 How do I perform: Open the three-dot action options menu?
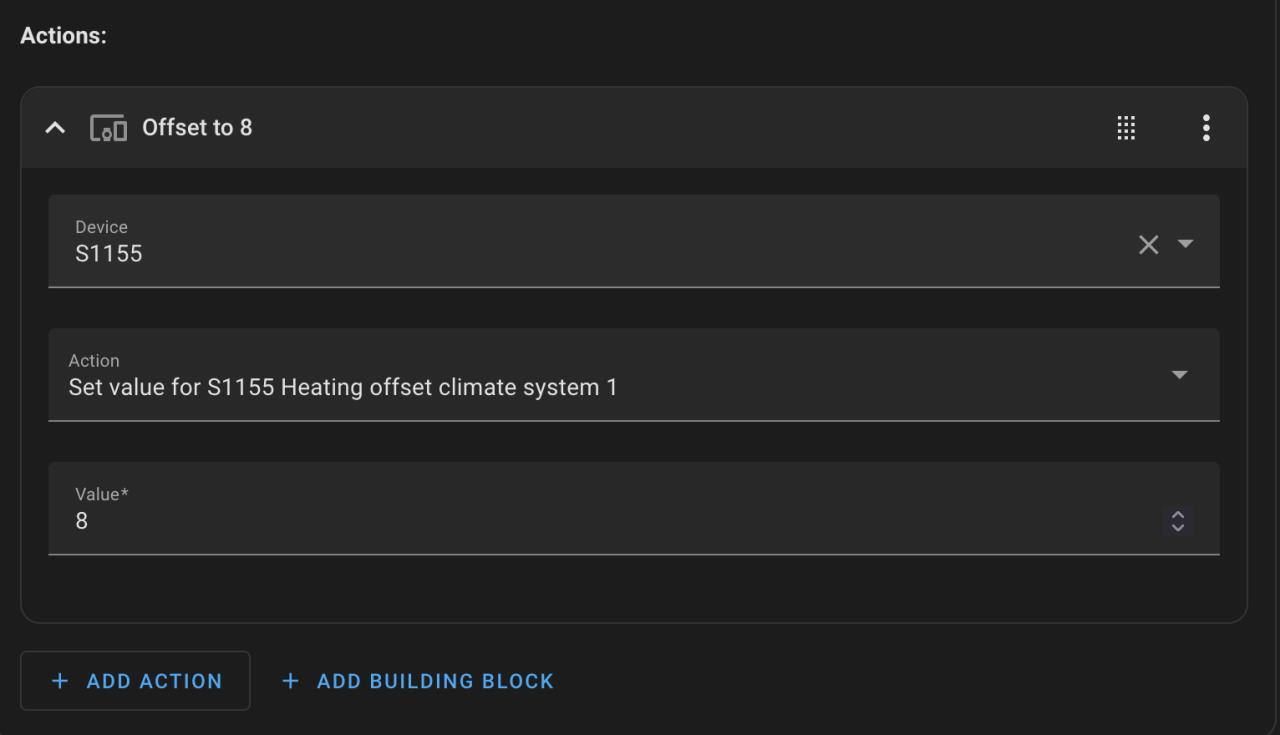click(x=1206, y=128)
